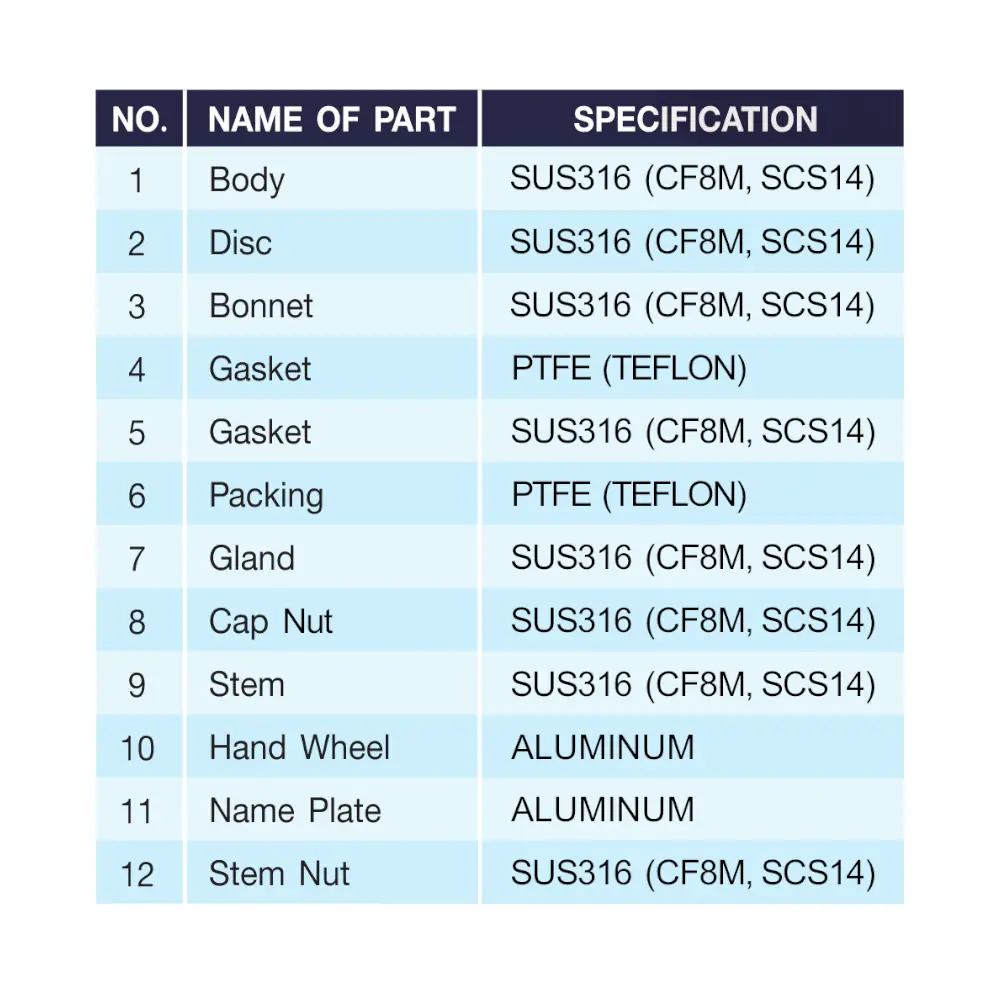Select the Cap Nut part name
The image size is (1000, 1000).
(271, 622)
